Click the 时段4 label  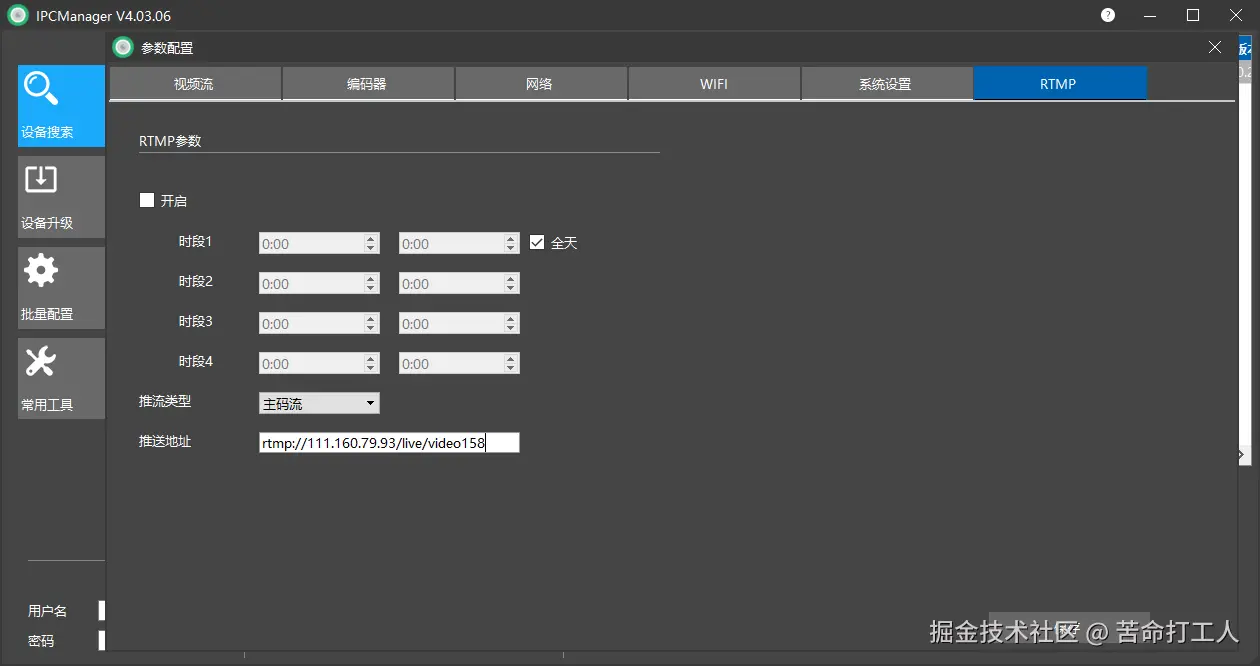click(x=196, y=361)
